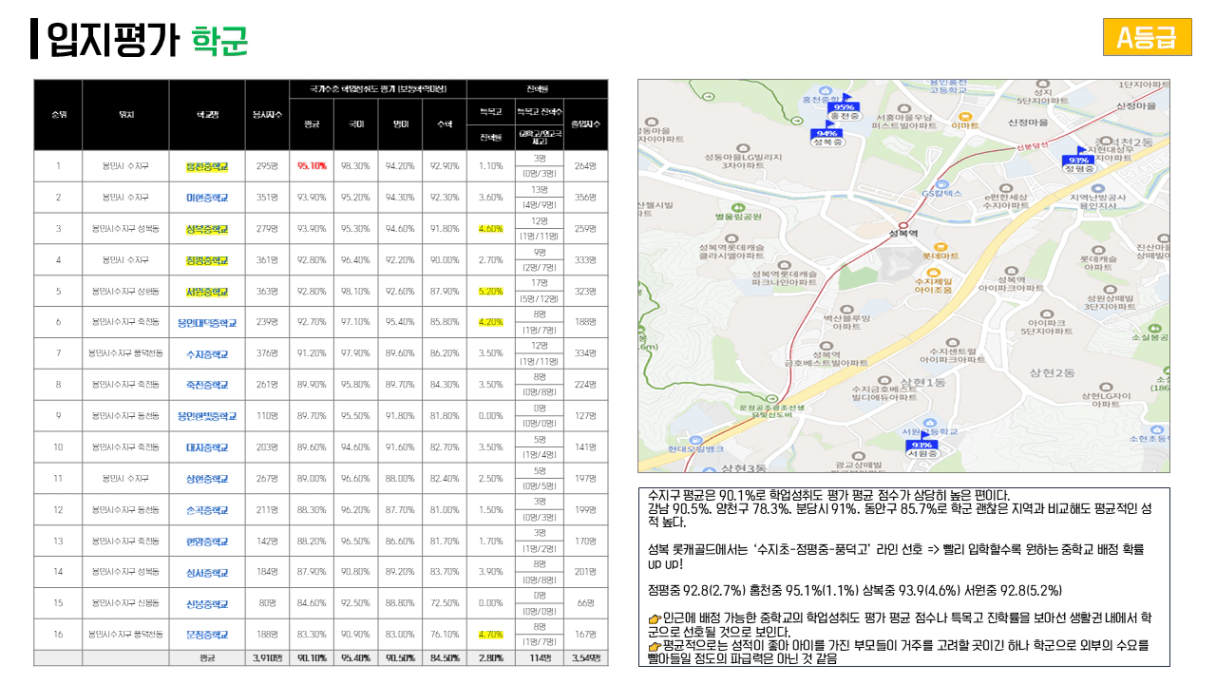
Task: Click the 376명 examinee count cell
Action: point(267,354)
